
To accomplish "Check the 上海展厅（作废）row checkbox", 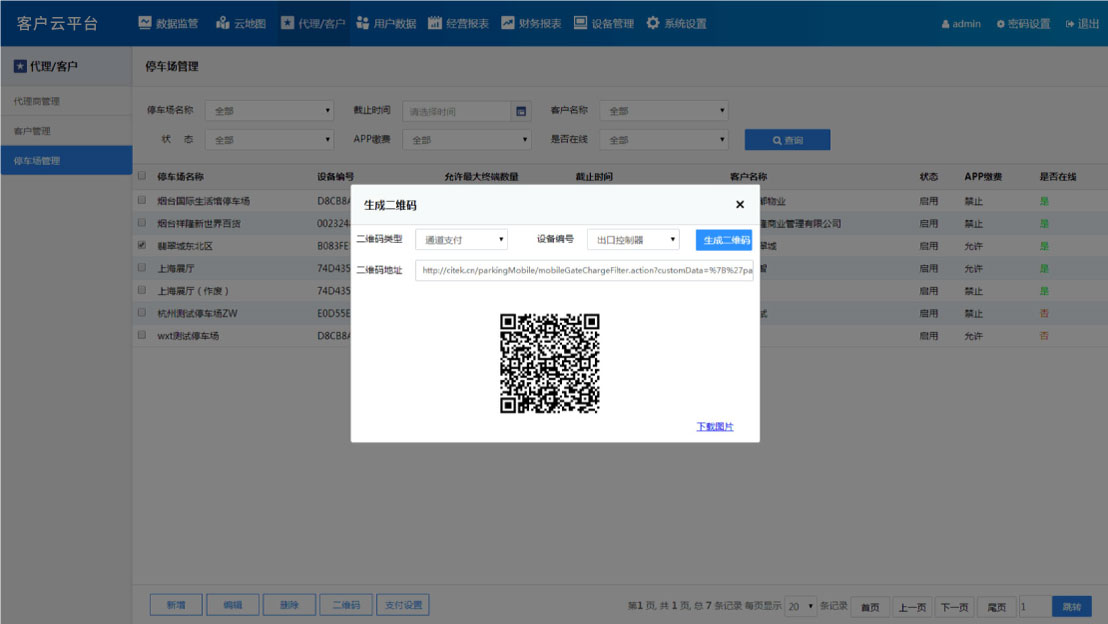I will (142, 290).
